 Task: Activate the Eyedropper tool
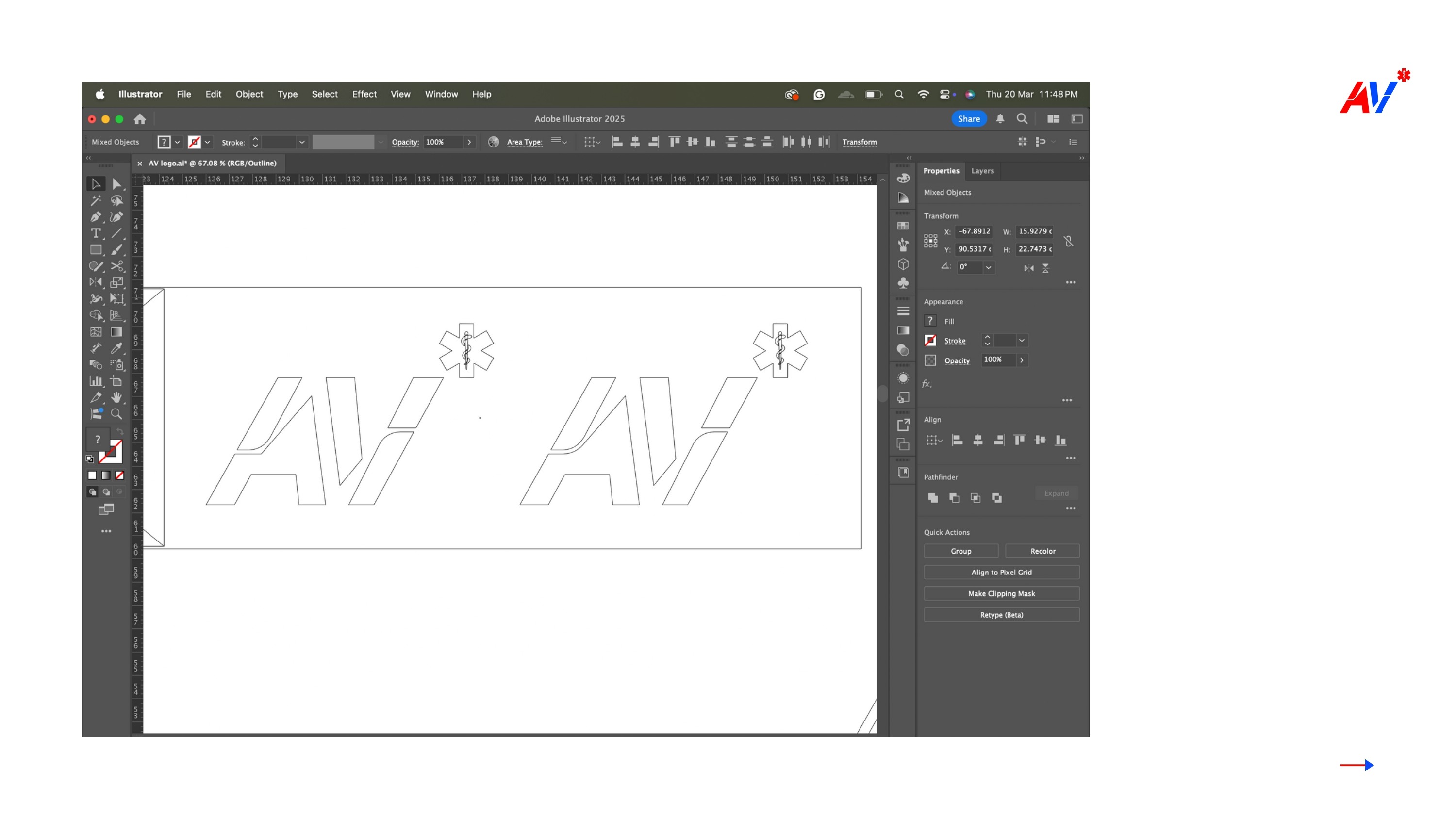coord(117,348)
